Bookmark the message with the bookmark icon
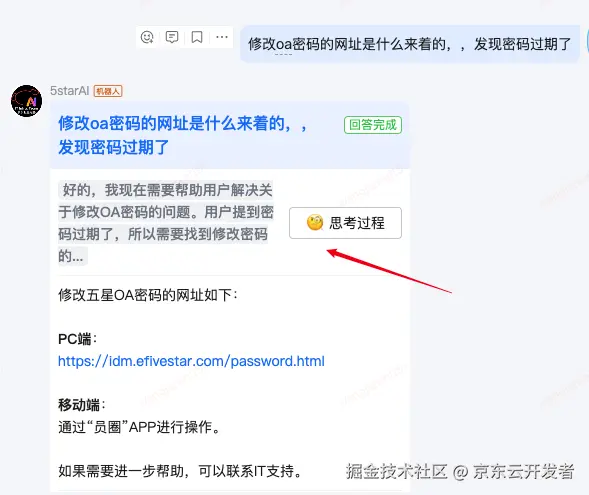 pos(197,37)
